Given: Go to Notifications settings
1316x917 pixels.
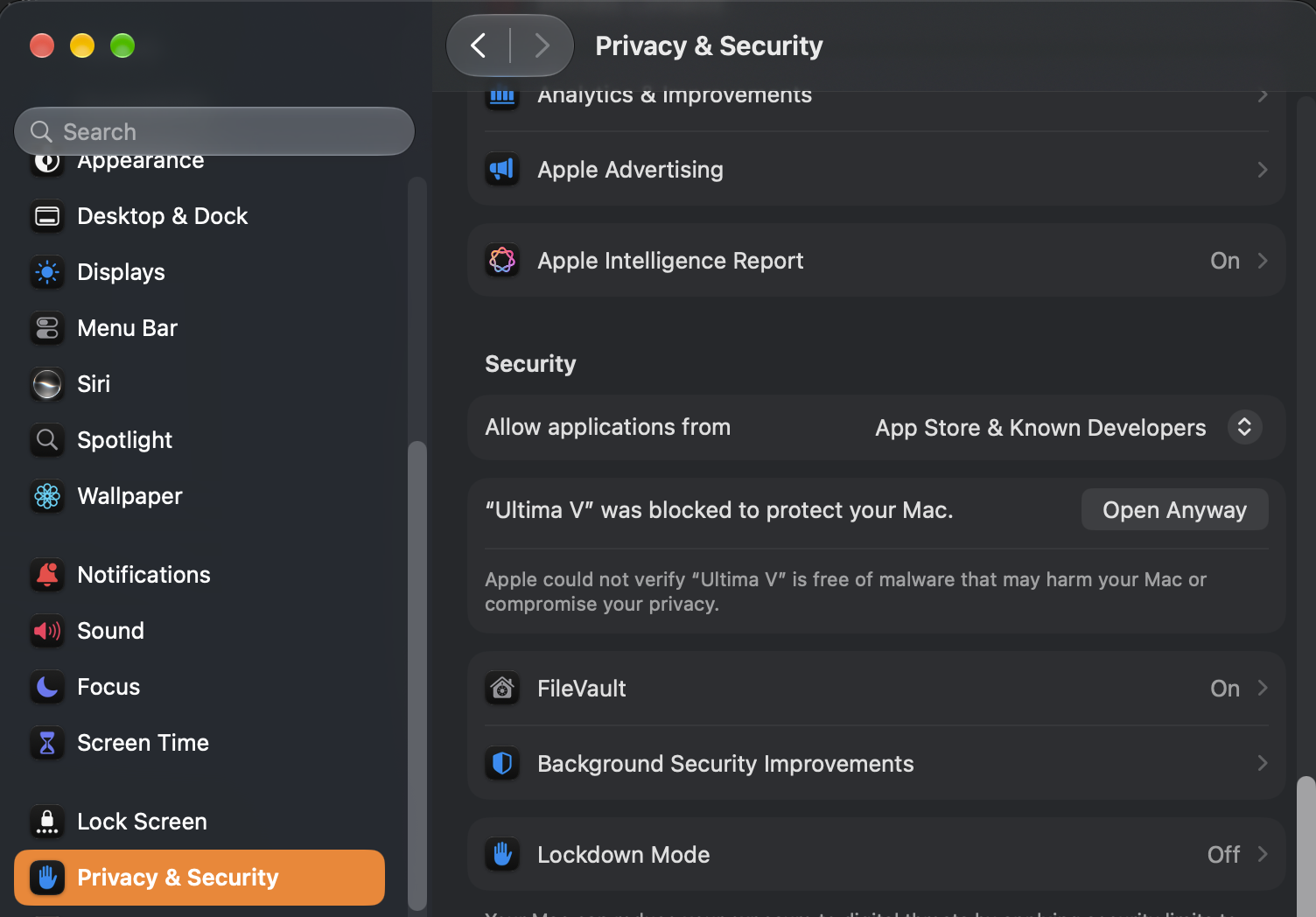Looking at the screenshot, I should (199, 575).
